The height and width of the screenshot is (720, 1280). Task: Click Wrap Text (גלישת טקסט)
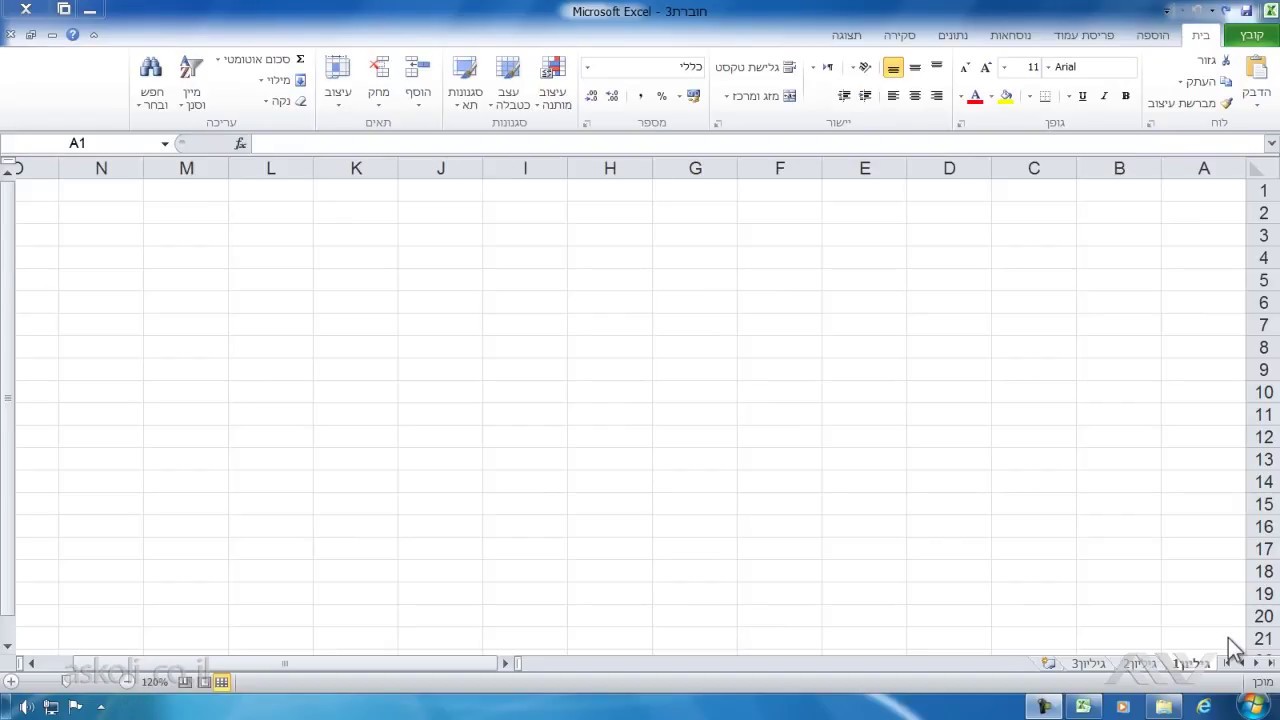point(755,67)
